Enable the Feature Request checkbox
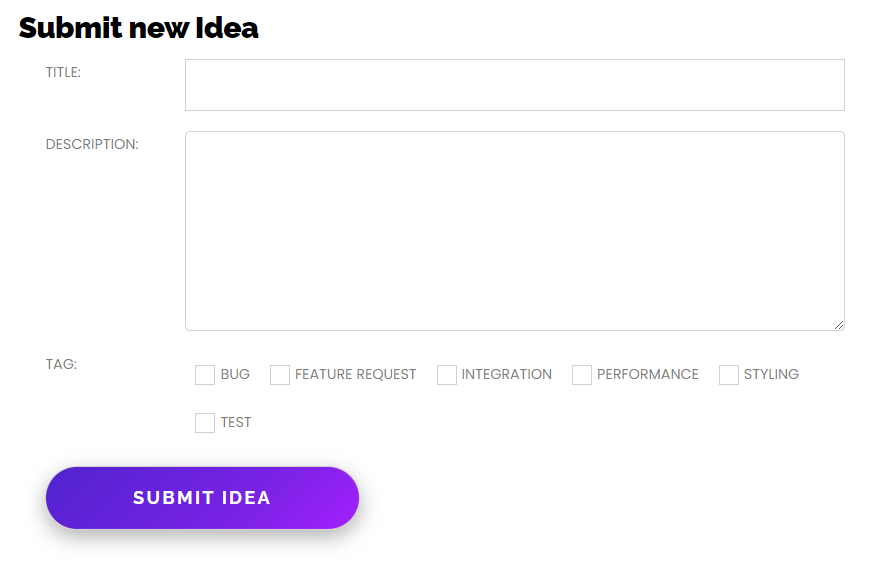Viewport: 889px width, 573px height. 280,375
